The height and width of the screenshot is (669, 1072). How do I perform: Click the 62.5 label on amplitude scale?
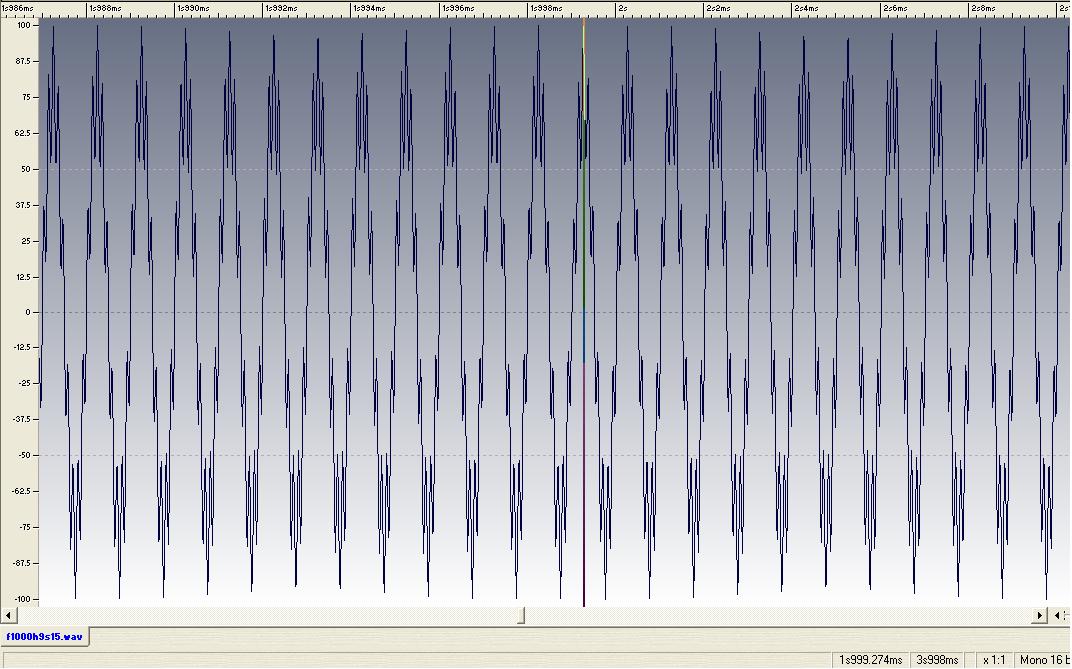tap(23, 133)
